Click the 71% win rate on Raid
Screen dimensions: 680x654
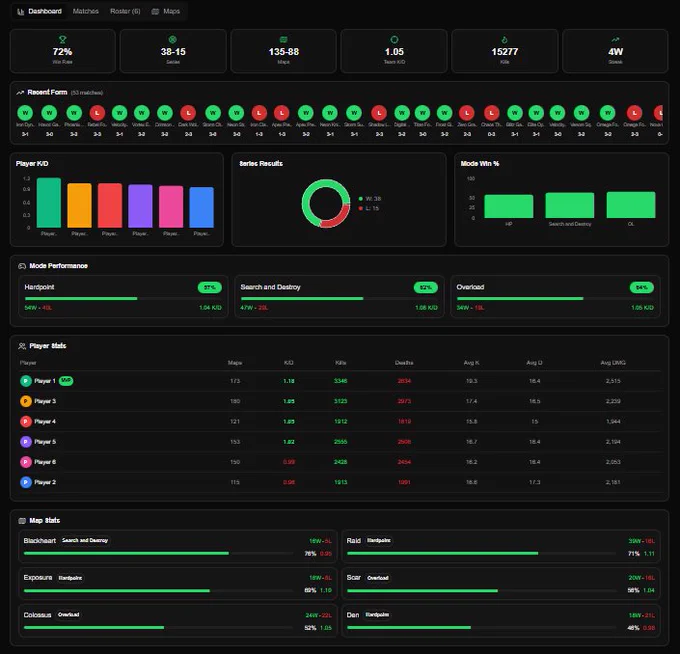pos(634,554)
